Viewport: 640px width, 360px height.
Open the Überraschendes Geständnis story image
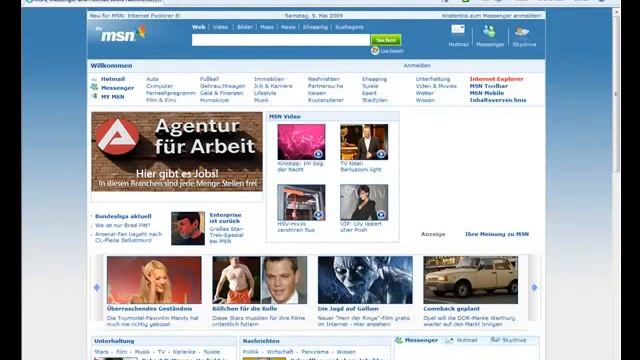point(154,280)
